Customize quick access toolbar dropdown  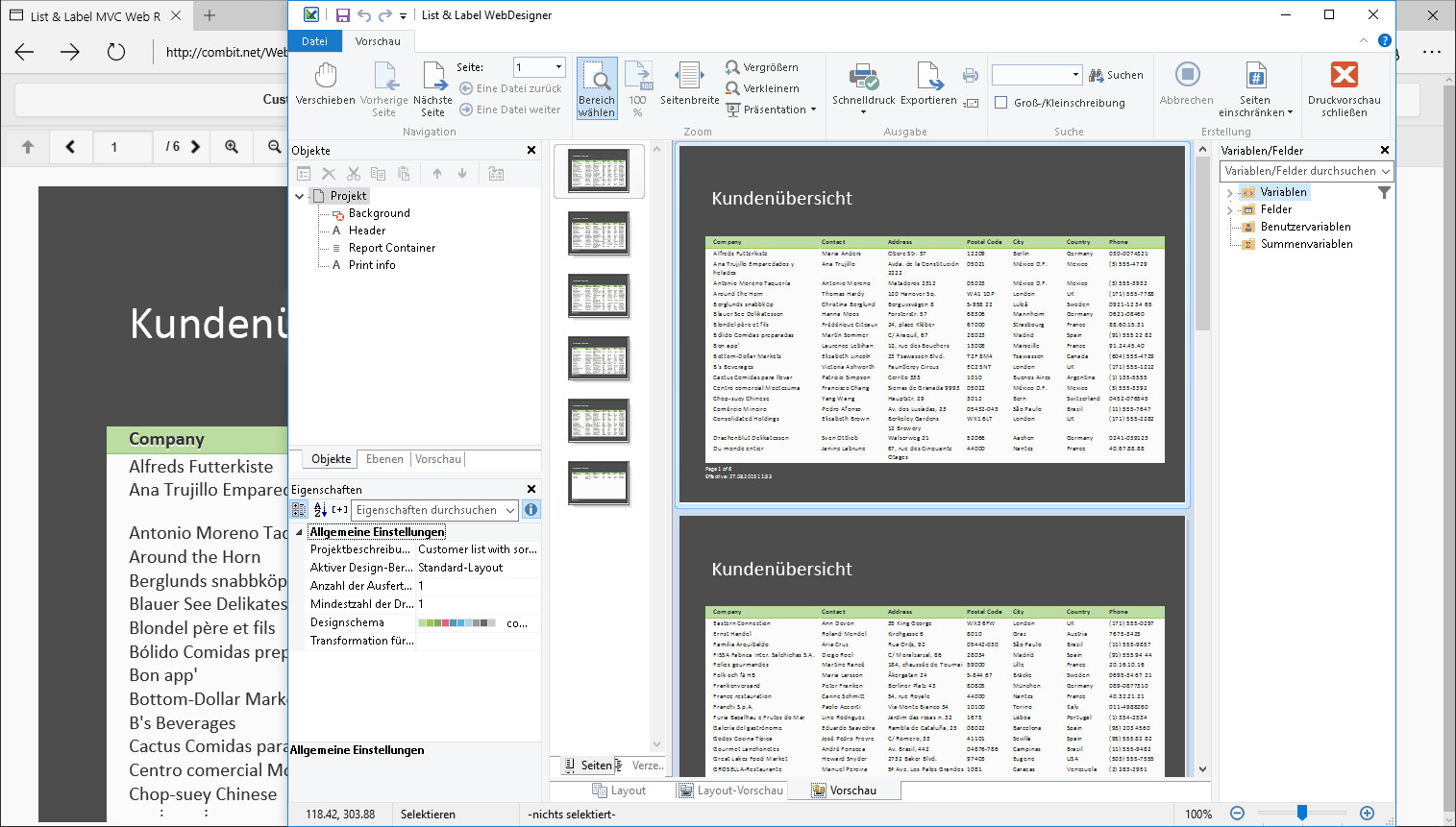click(x=404, y=15)
